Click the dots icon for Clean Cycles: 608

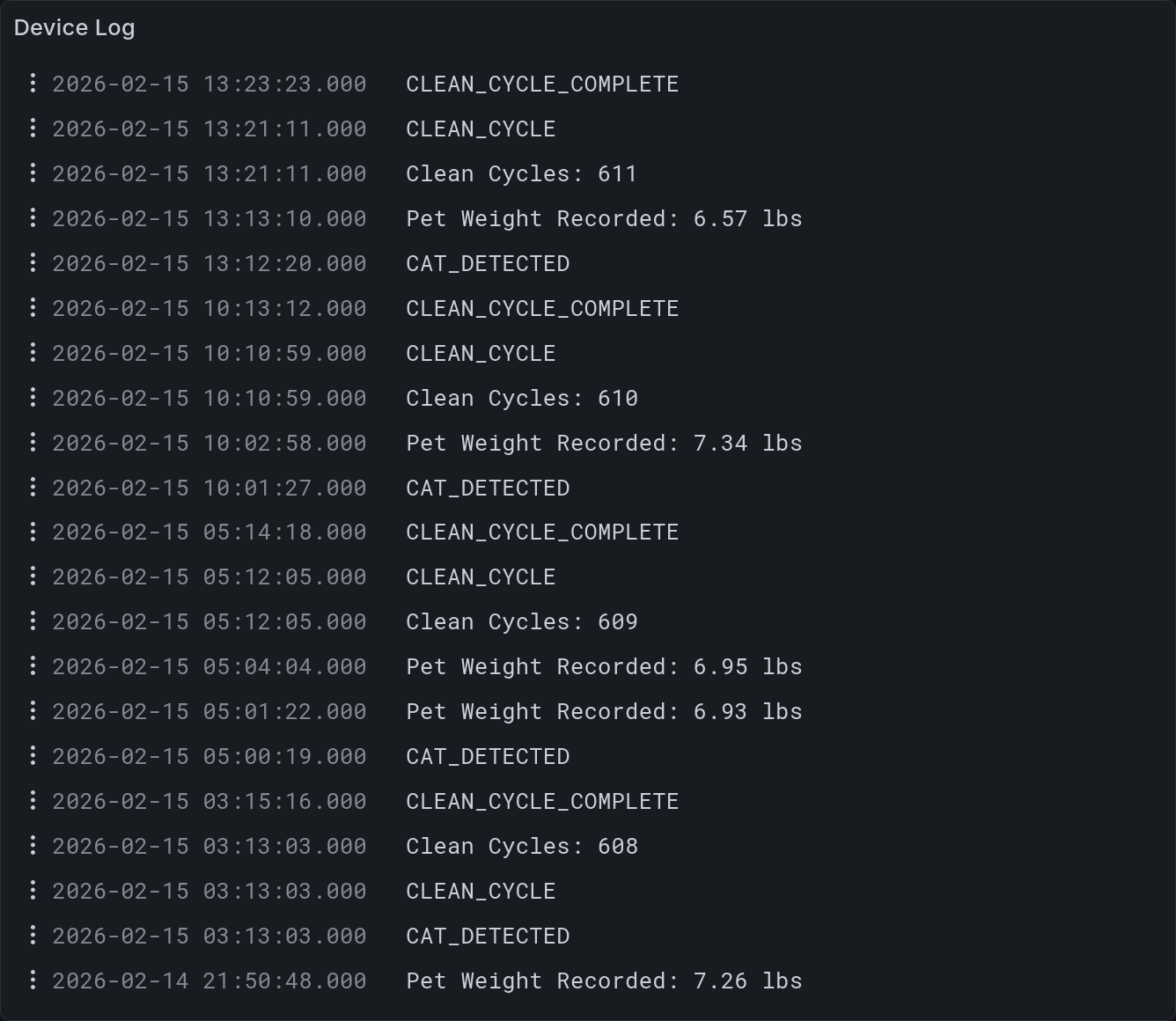33,846
